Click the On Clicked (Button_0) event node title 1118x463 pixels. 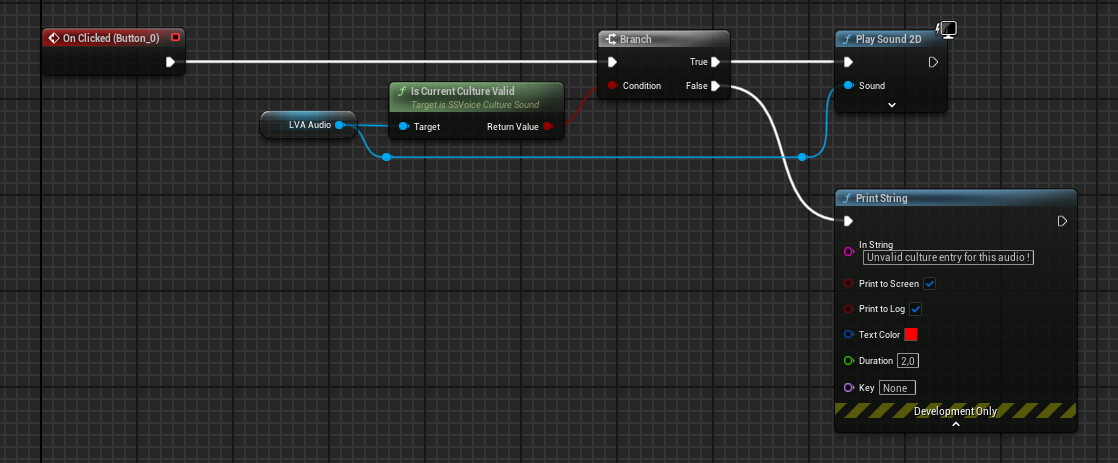[x=111, y=38]
